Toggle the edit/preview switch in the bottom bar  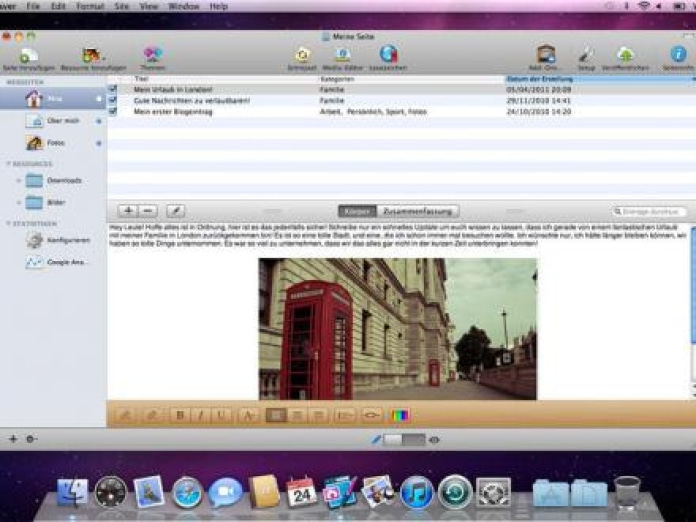coord(404,440)
